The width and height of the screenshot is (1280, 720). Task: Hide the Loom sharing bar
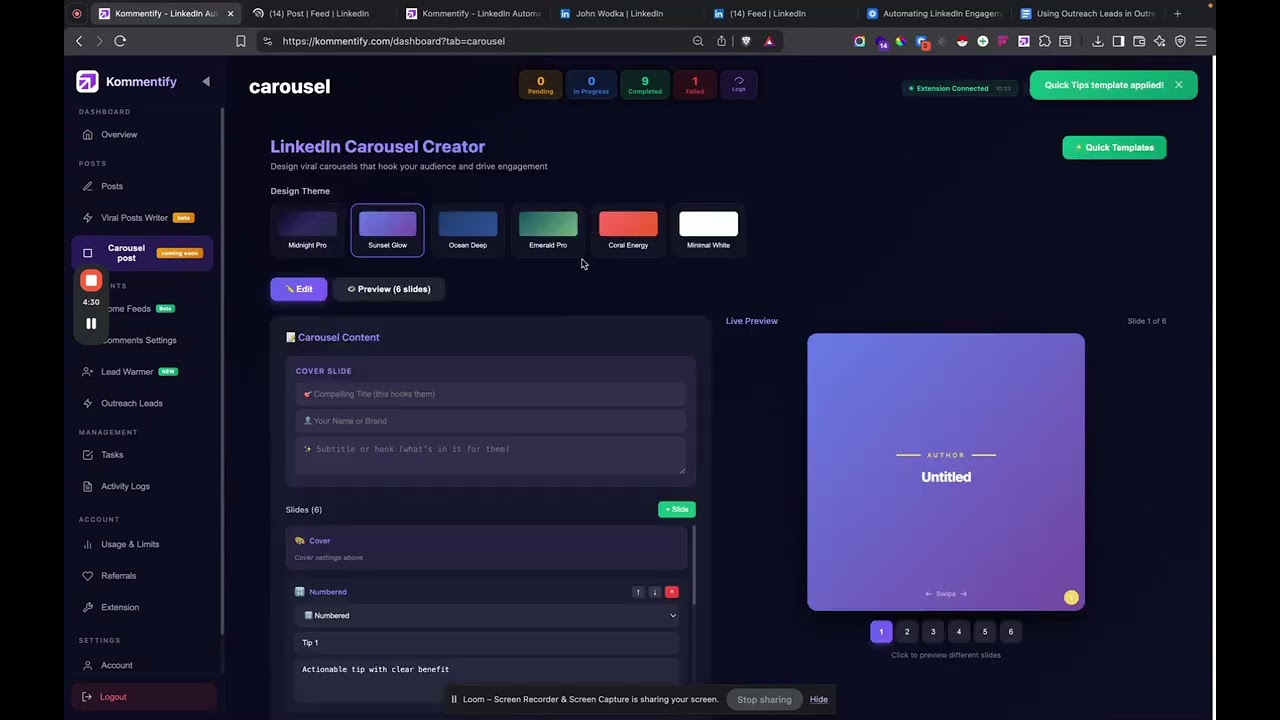[819, 700]
